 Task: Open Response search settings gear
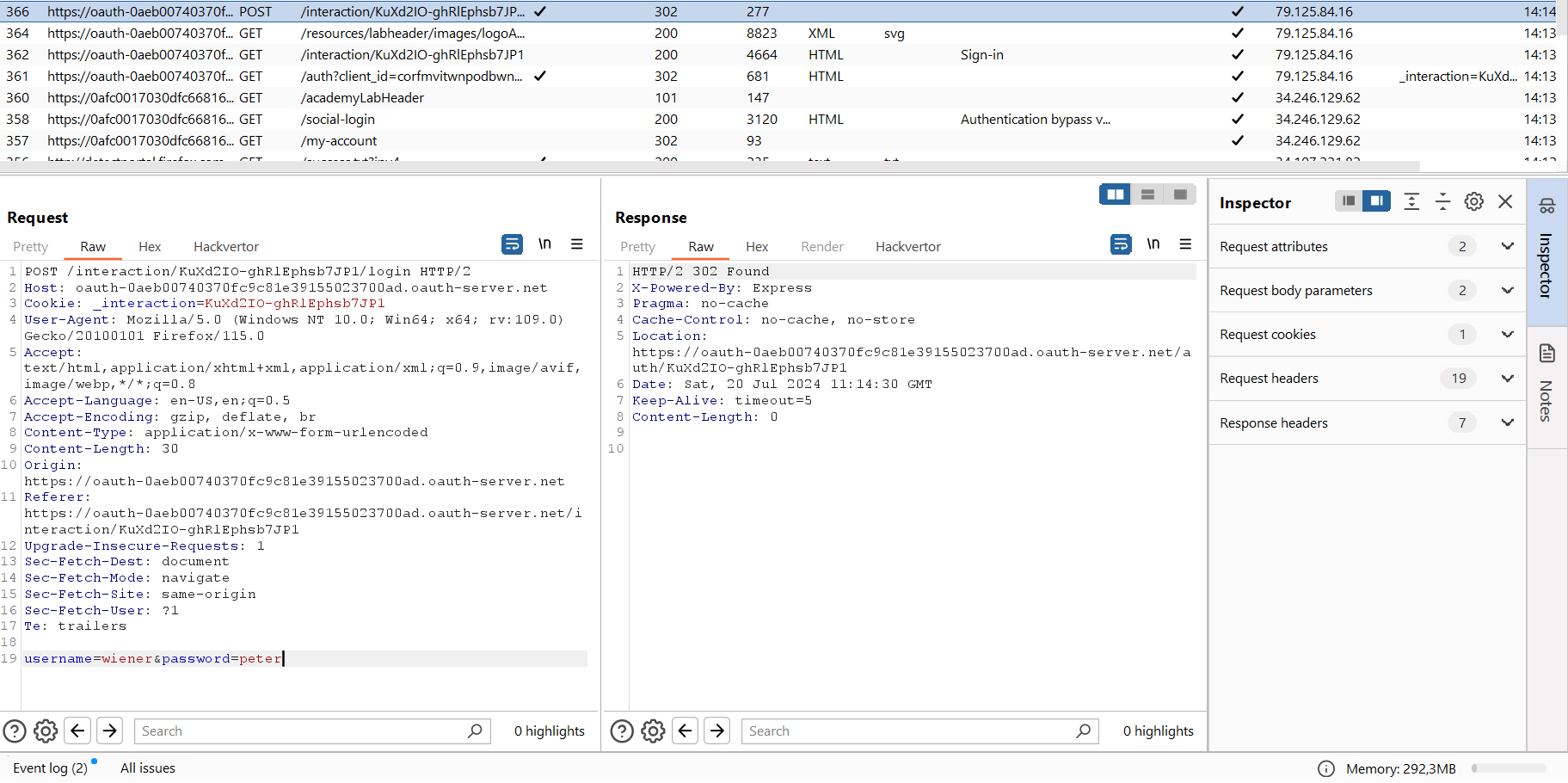coord(653,731)
